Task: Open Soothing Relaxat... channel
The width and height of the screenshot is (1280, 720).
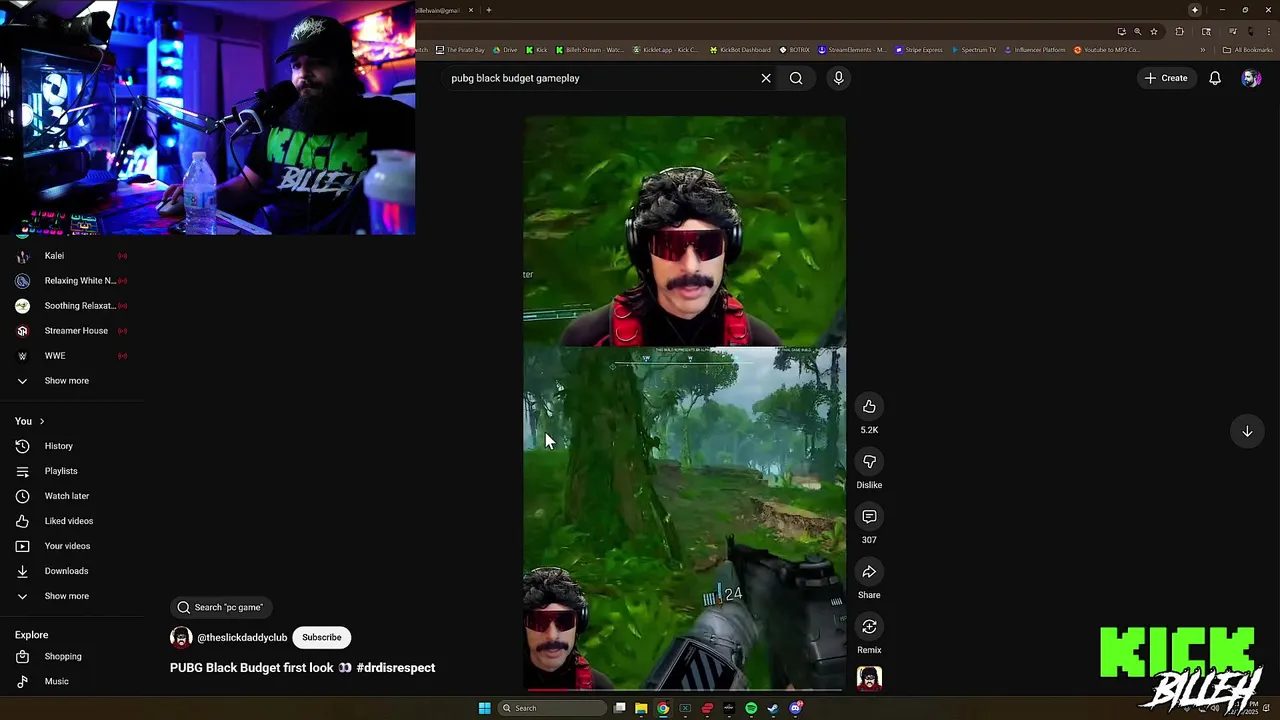Action: (72, 306)
